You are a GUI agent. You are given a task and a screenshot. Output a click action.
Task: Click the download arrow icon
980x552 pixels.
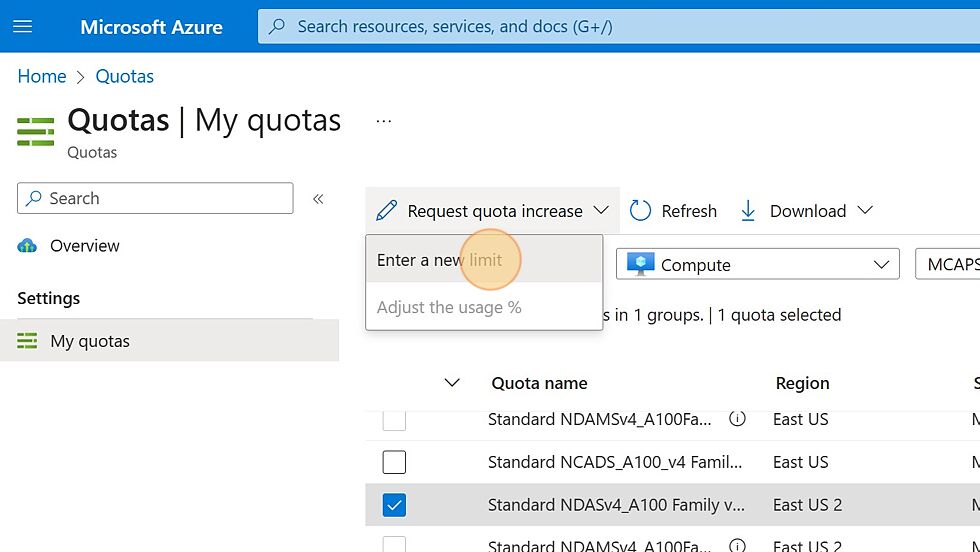pyautogui.click(x=748, y=211)
